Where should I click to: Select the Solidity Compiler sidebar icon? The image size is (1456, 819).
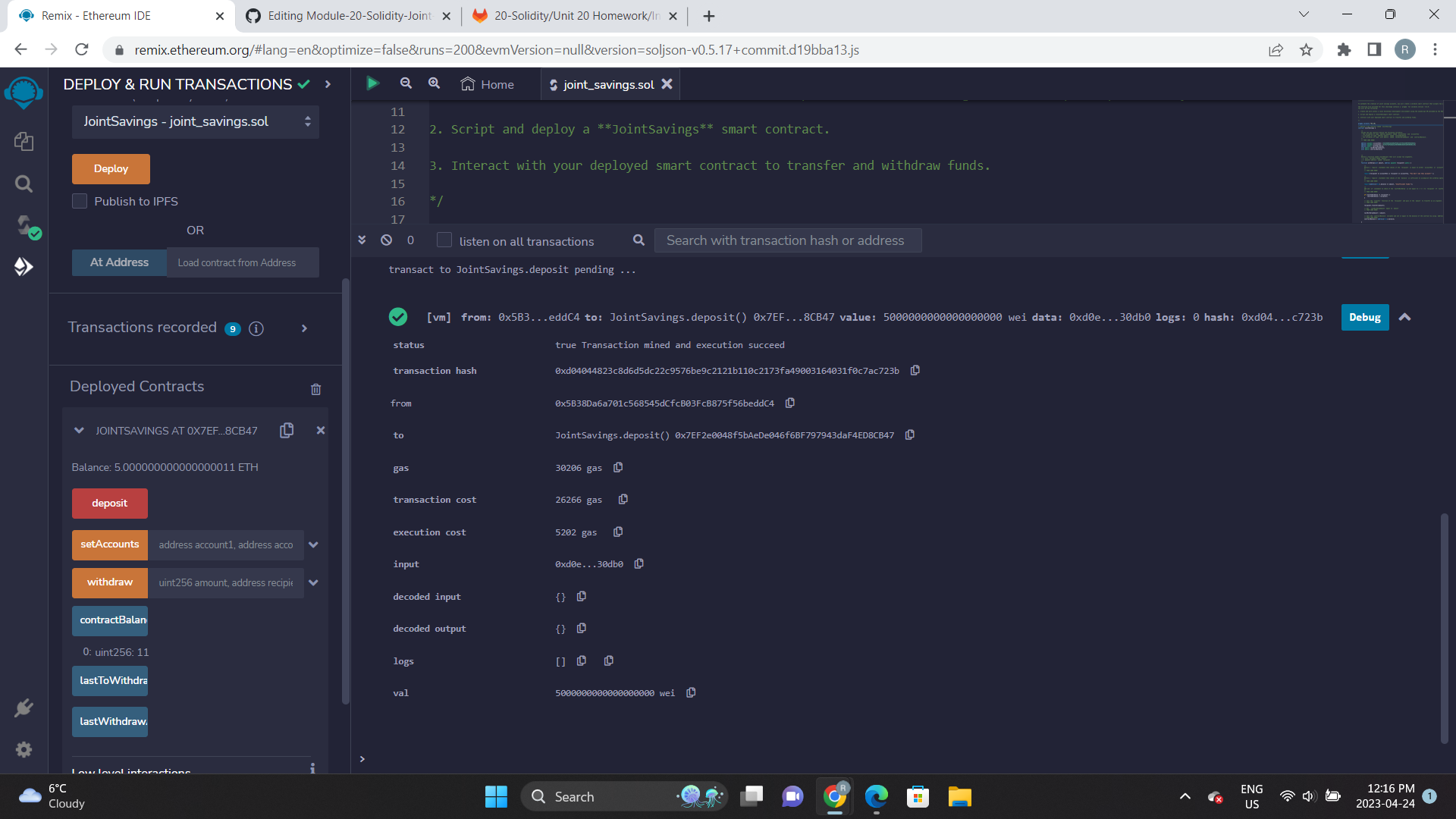pyautogui.click(x=24, y=227)
